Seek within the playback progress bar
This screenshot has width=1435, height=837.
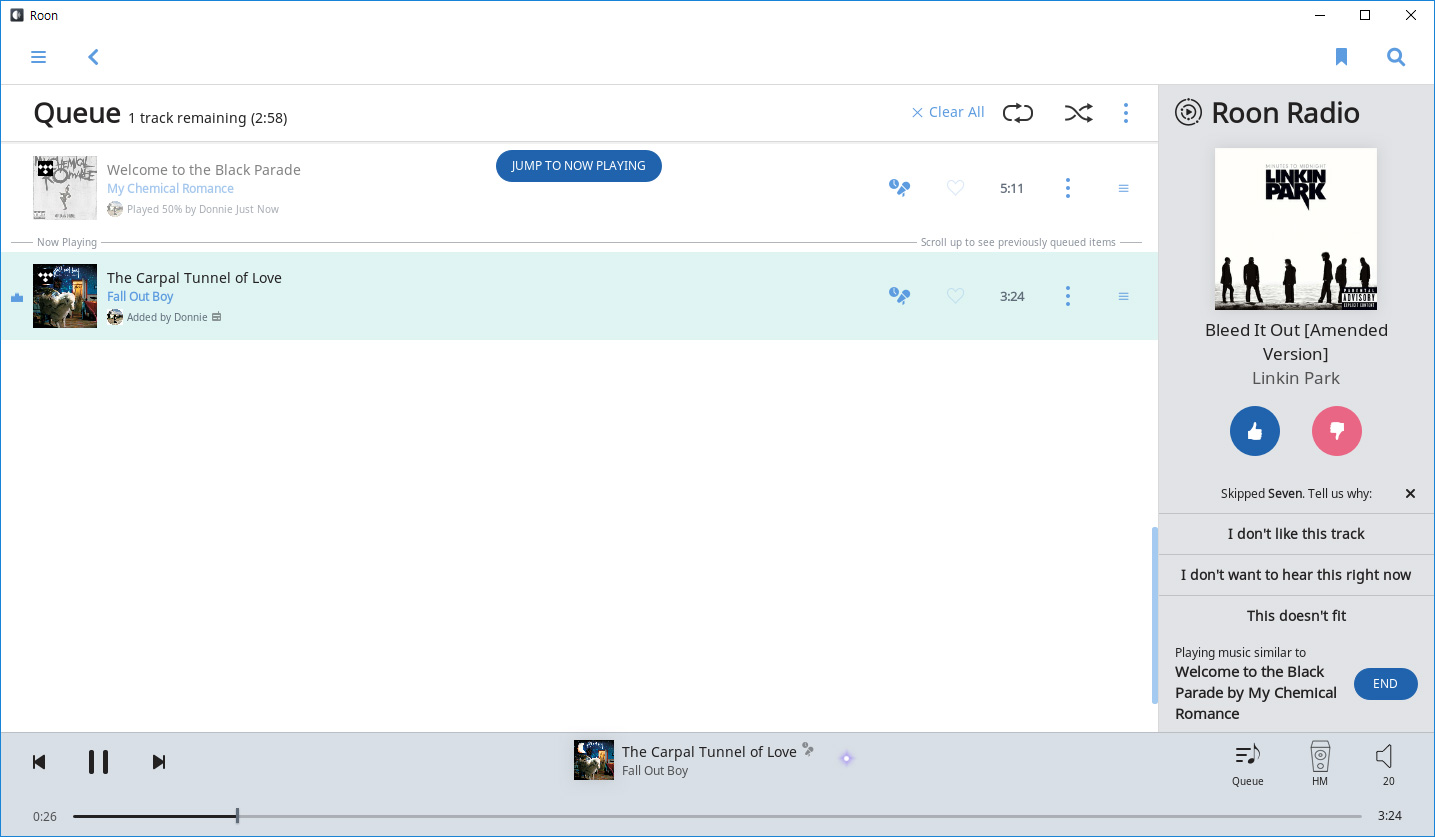tap(717, 816)
